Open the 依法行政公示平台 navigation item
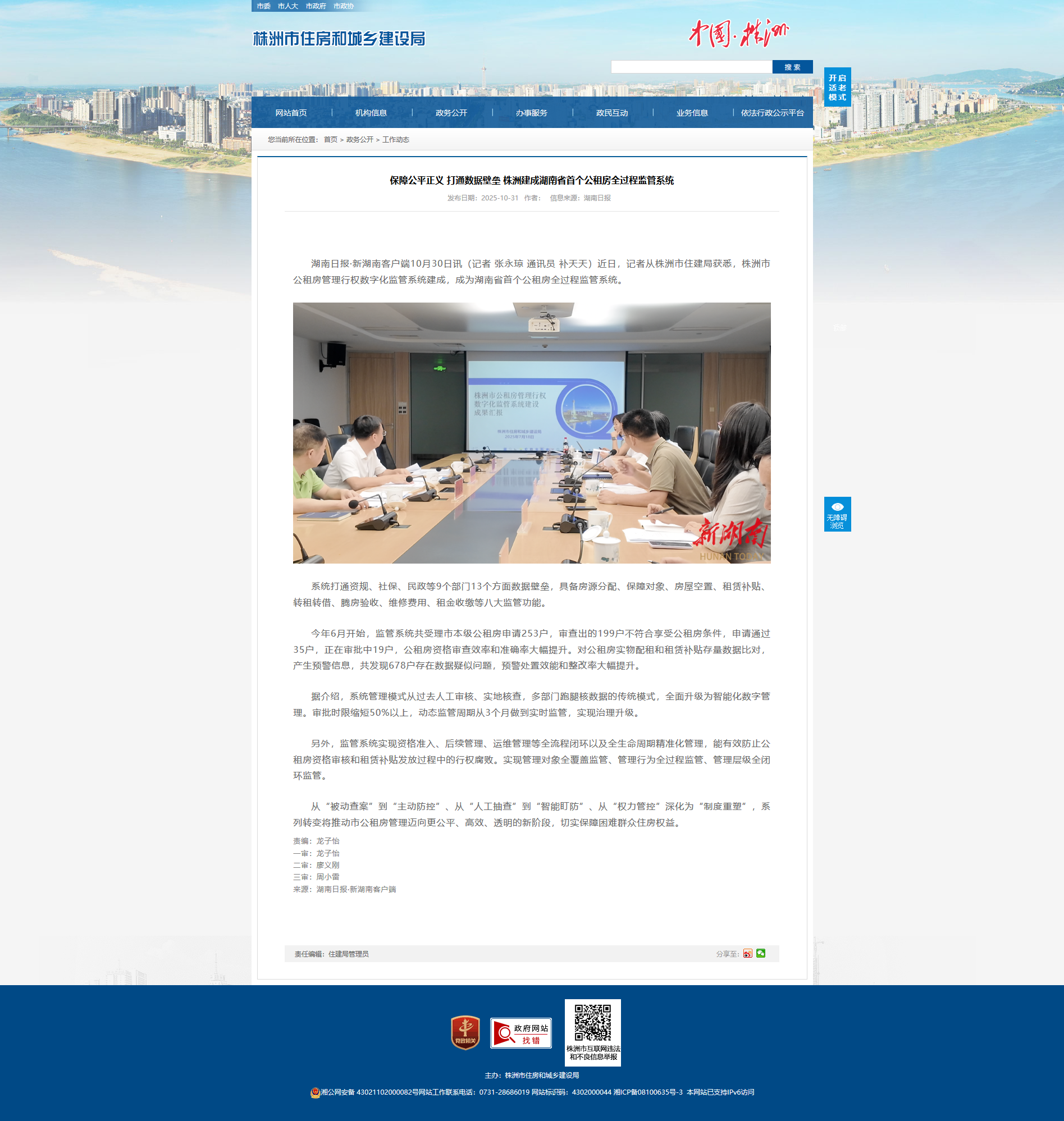The image size is (1064, 1121). tap(772, 113)
